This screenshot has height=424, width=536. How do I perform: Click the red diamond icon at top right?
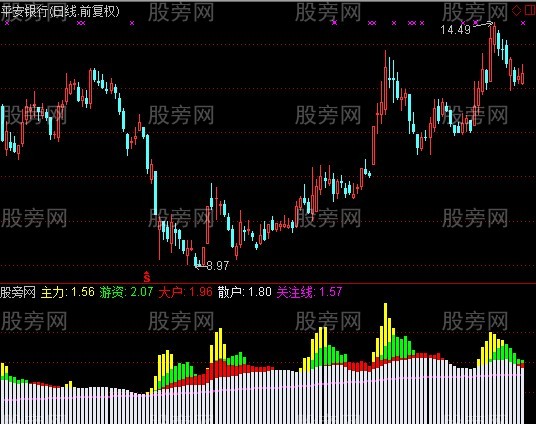pos(516,11)
